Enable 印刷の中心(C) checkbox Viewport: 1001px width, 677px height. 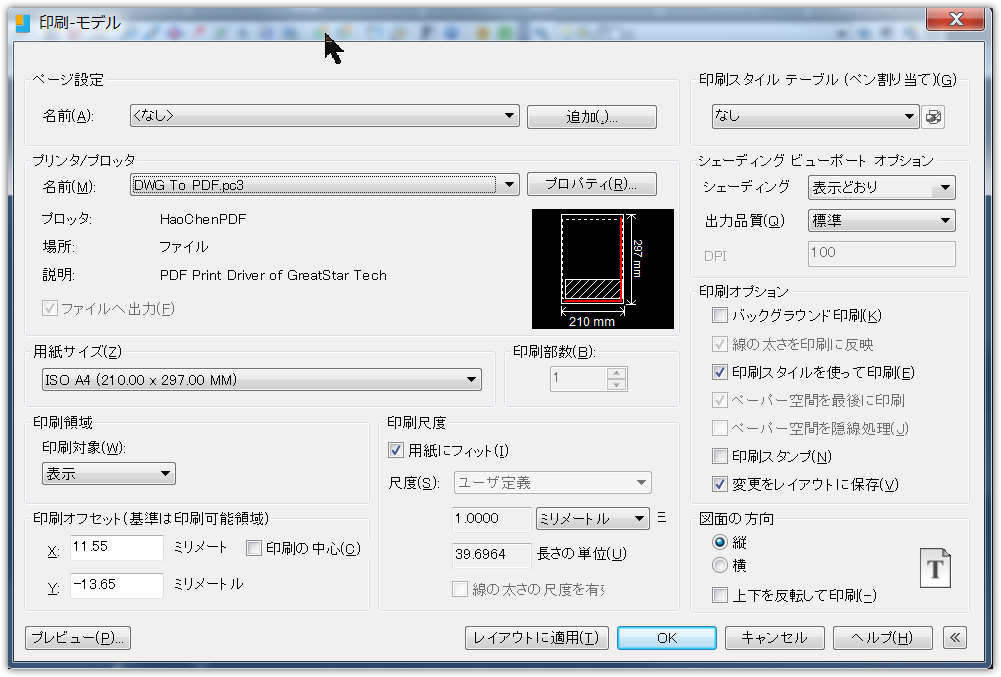pyautogui.click(x=254, y=548)
